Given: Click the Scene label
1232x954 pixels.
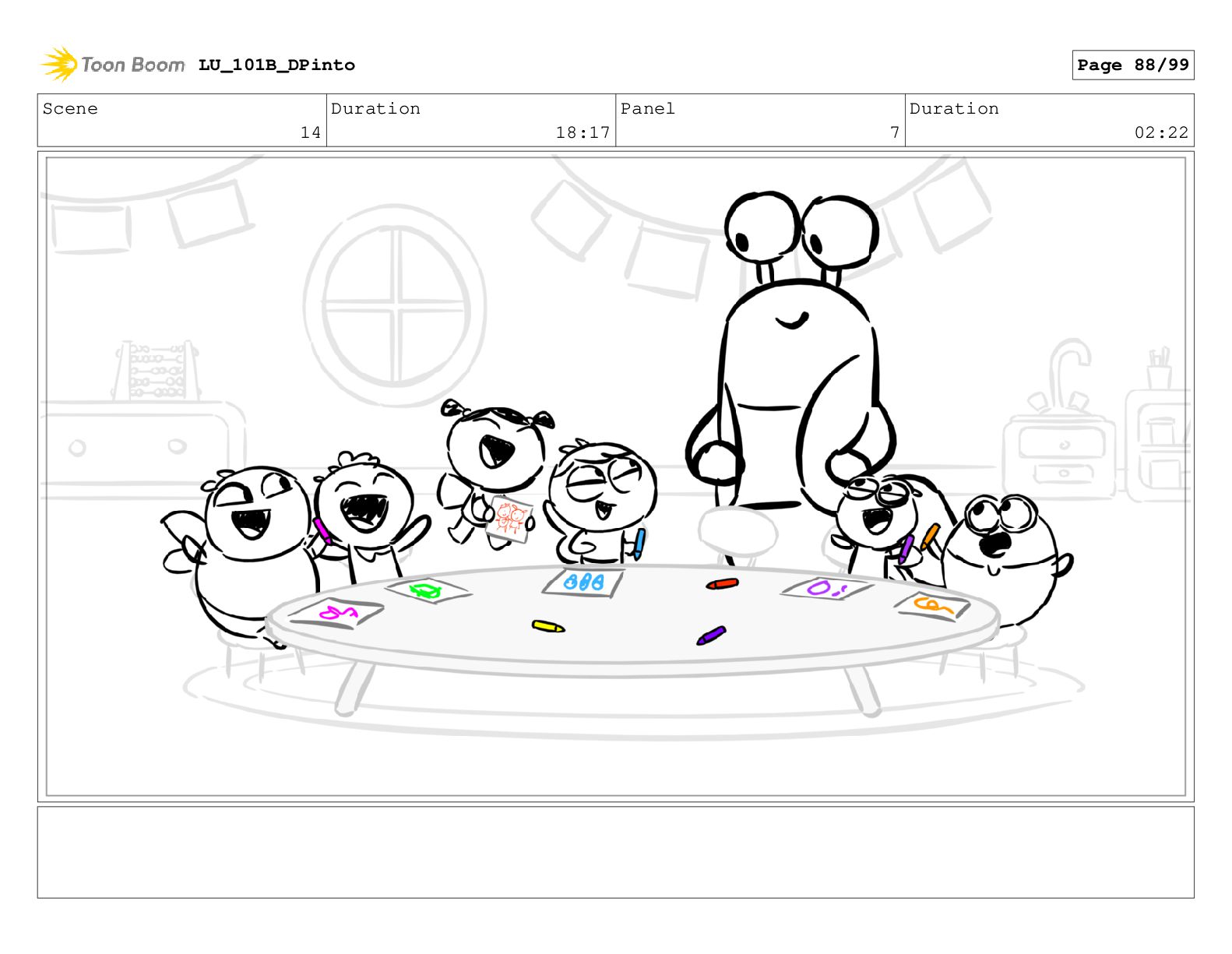Looking at the screenshot, I should (70, 109).
